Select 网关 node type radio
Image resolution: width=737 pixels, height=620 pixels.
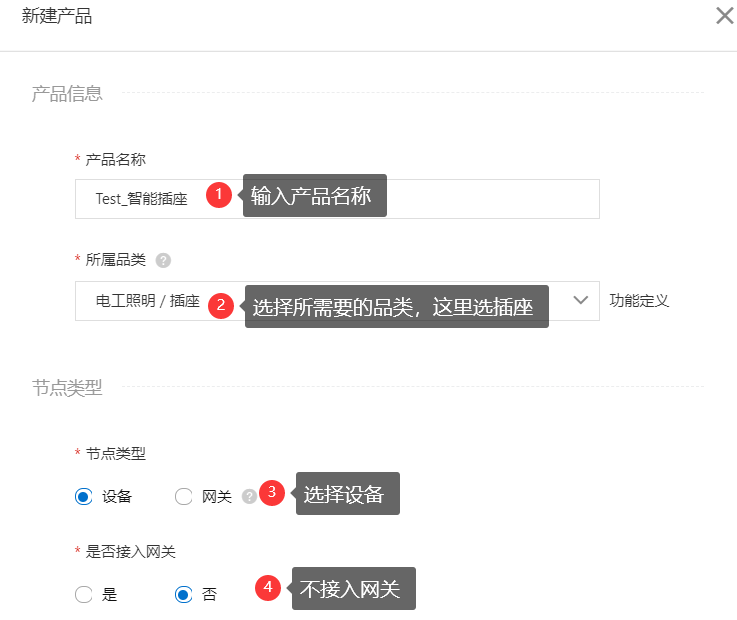point(183,496)
